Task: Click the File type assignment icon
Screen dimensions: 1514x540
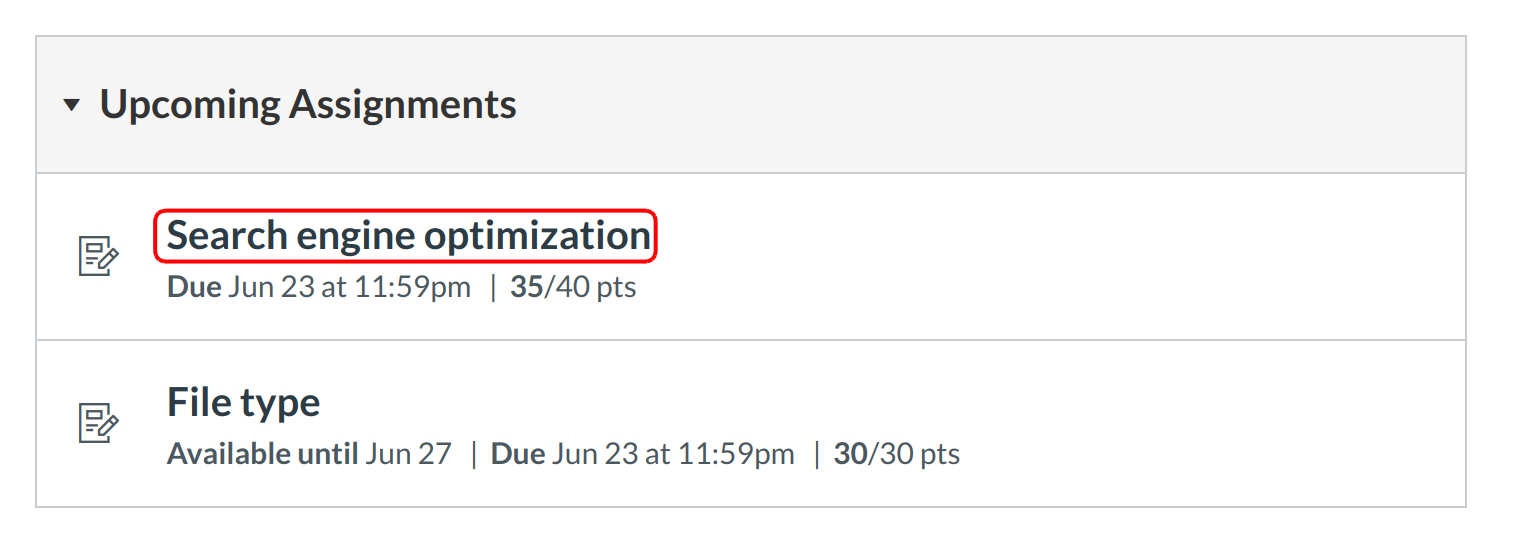Action: (98, 423)
